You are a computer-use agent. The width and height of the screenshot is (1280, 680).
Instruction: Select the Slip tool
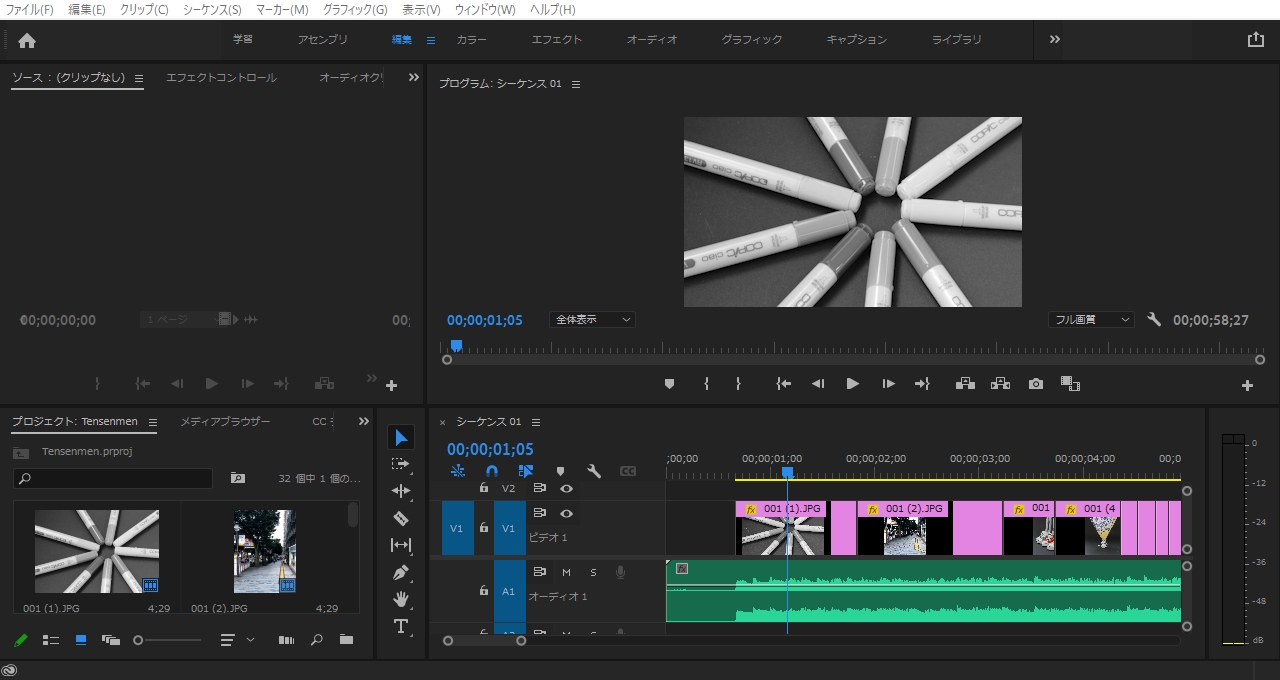401,545
